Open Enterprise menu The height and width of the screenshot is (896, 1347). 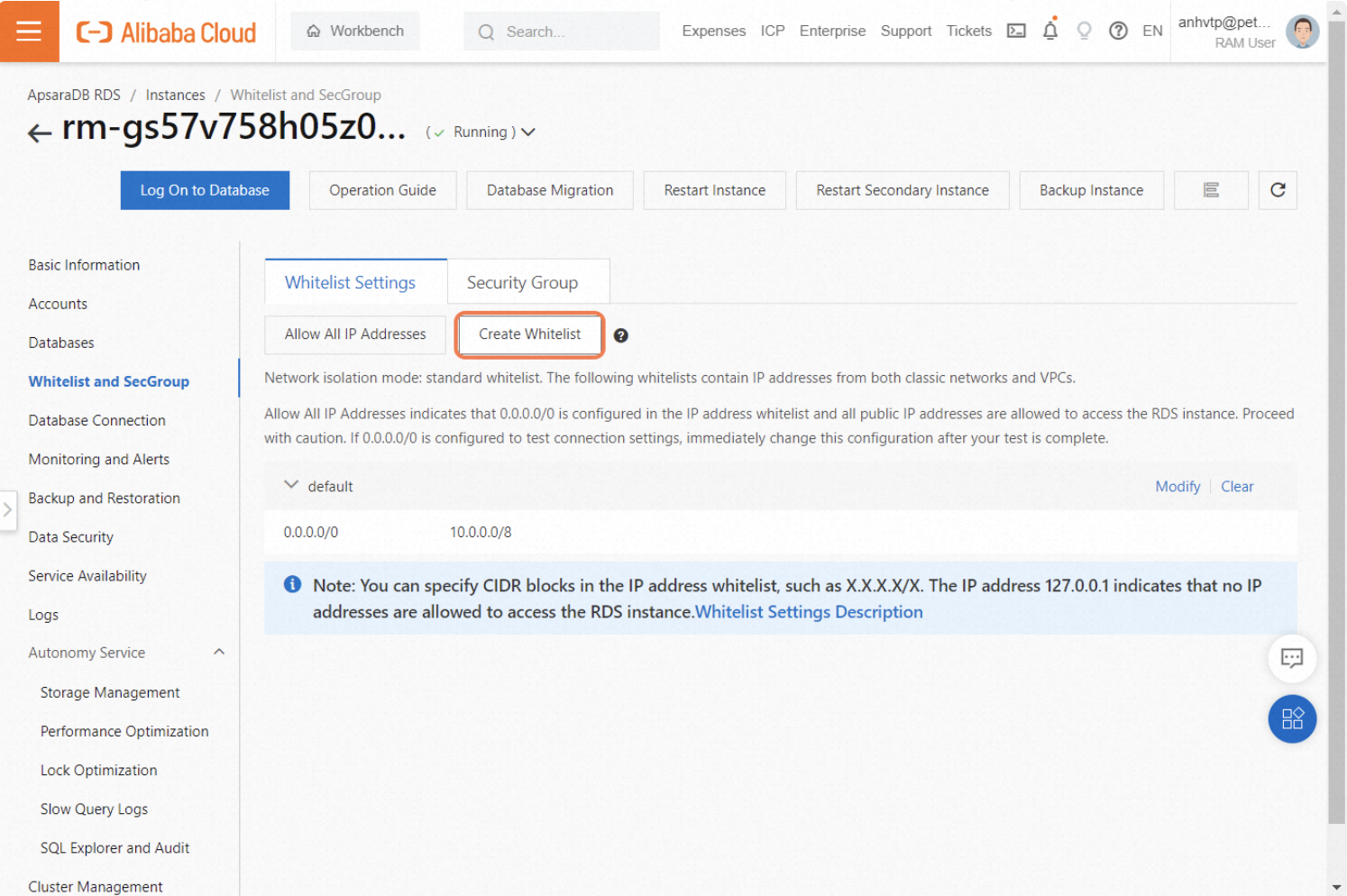point(832,31)
